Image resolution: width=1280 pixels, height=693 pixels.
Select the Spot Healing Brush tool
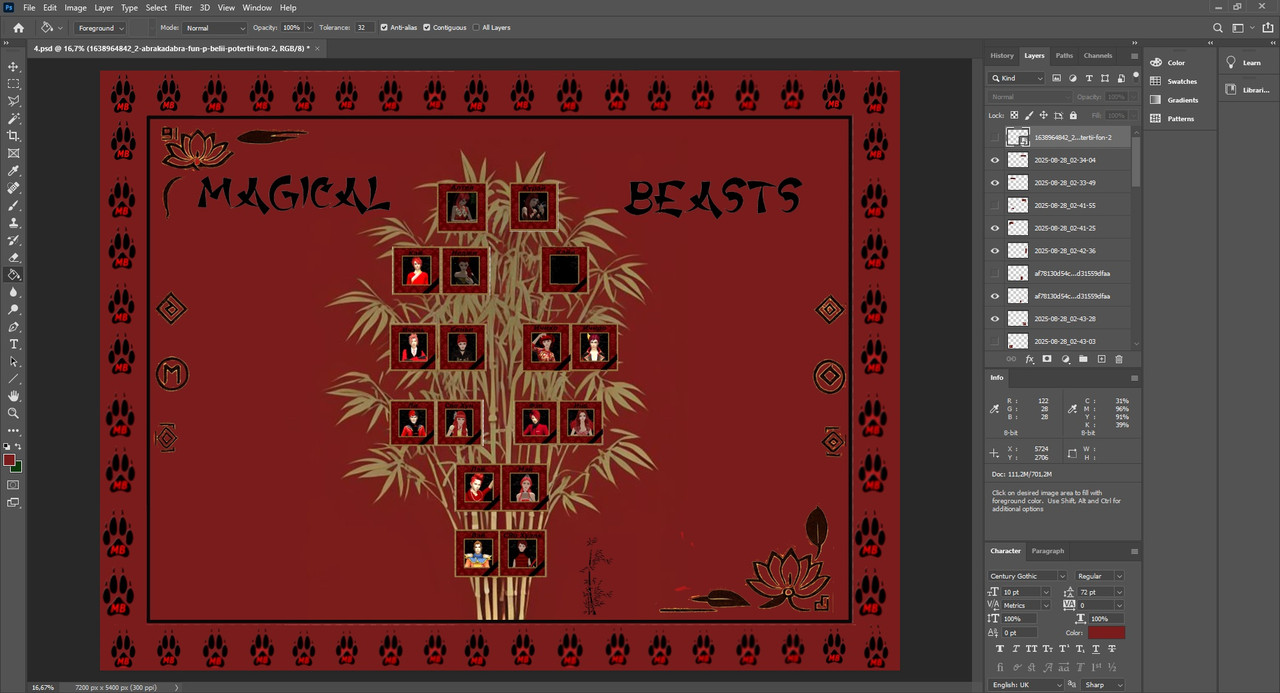(x=14, y=188)
